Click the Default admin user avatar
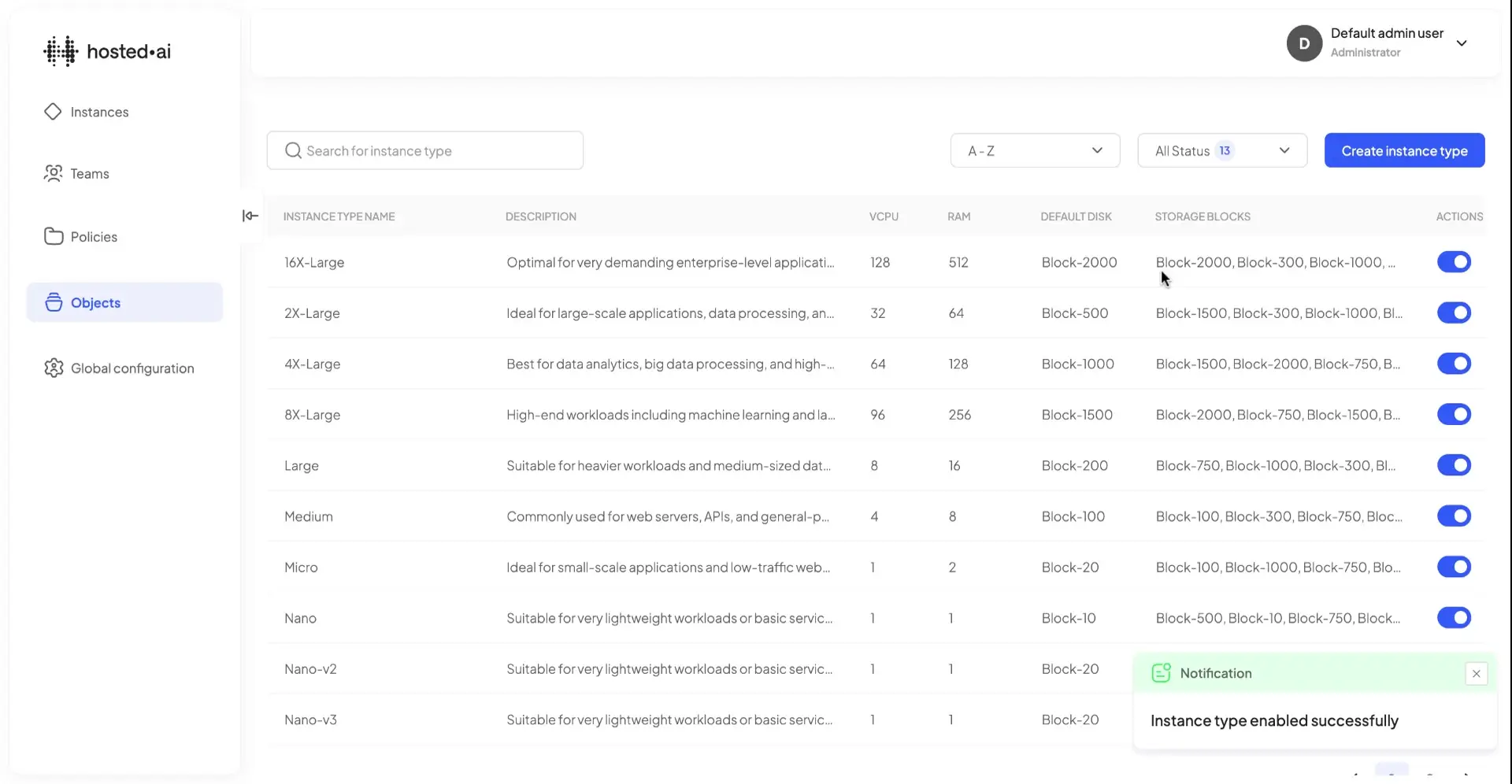Screen dimensions: 1512x784 [1304, 43]
